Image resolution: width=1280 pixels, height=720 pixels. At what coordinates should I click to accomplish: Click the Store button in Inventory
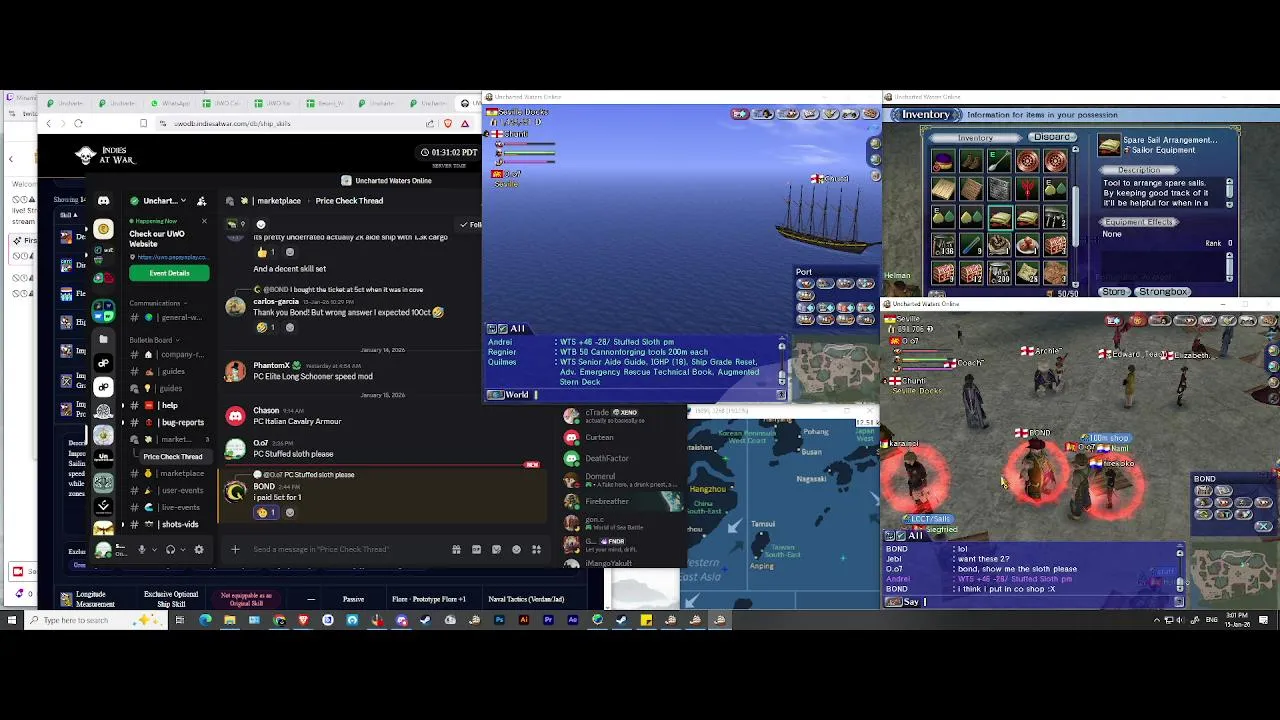coord(1114,291)
